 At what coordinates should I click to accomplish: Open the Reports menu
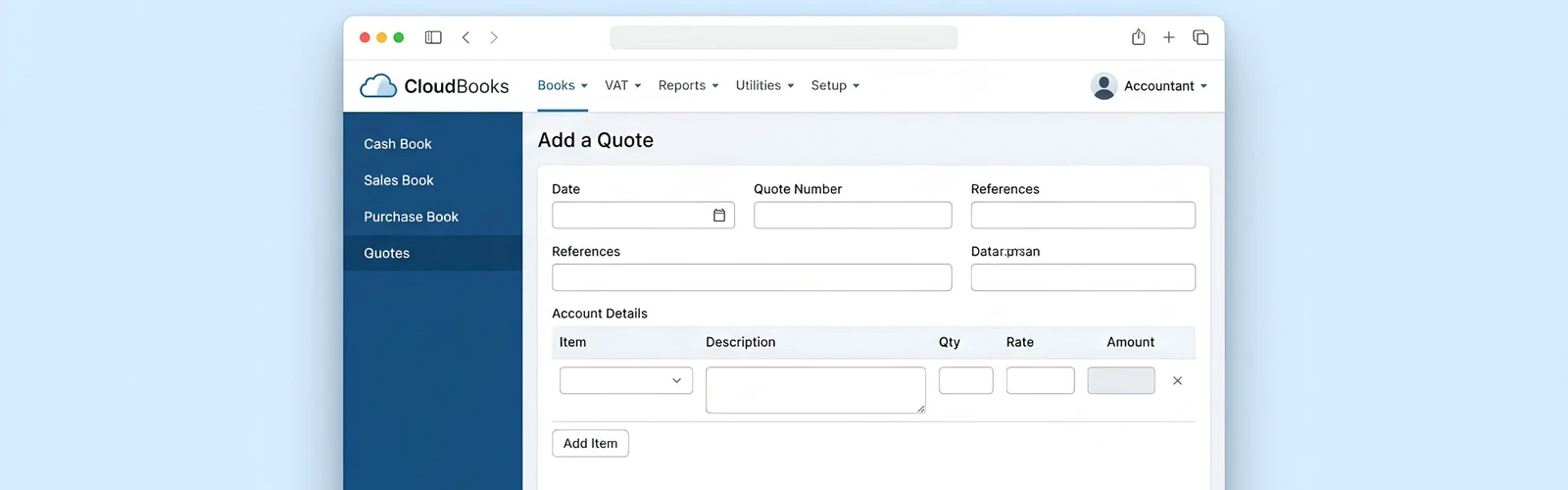[x=688, y=85]
